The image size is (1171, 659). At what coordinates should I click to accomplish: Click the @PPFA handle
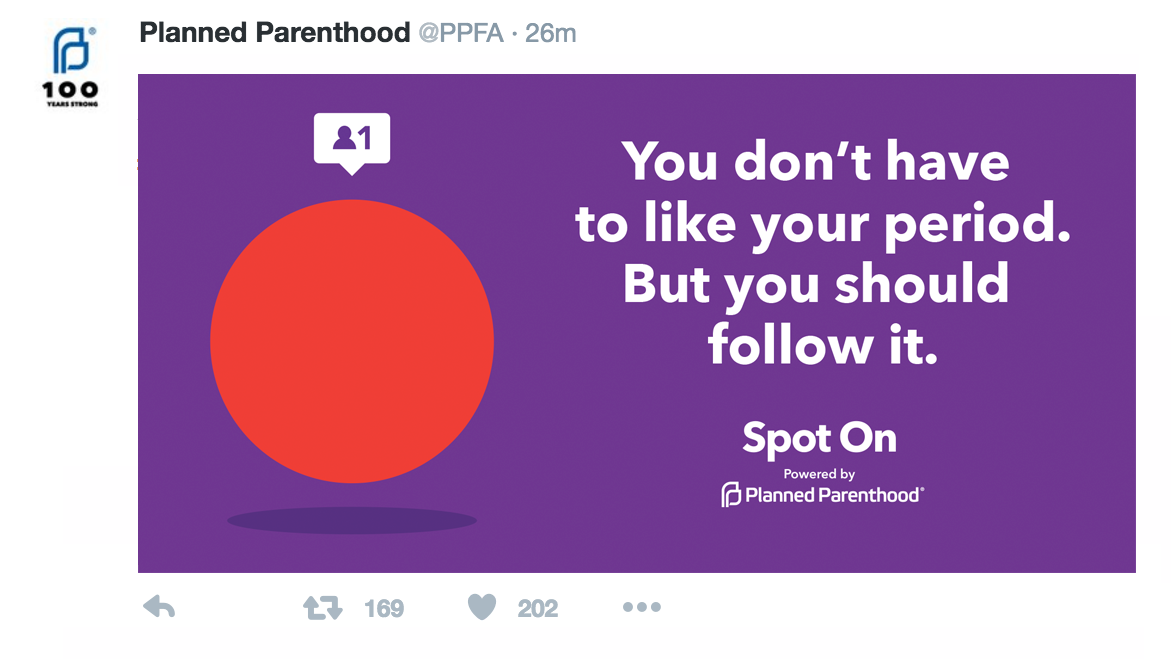tap(461, 33)
